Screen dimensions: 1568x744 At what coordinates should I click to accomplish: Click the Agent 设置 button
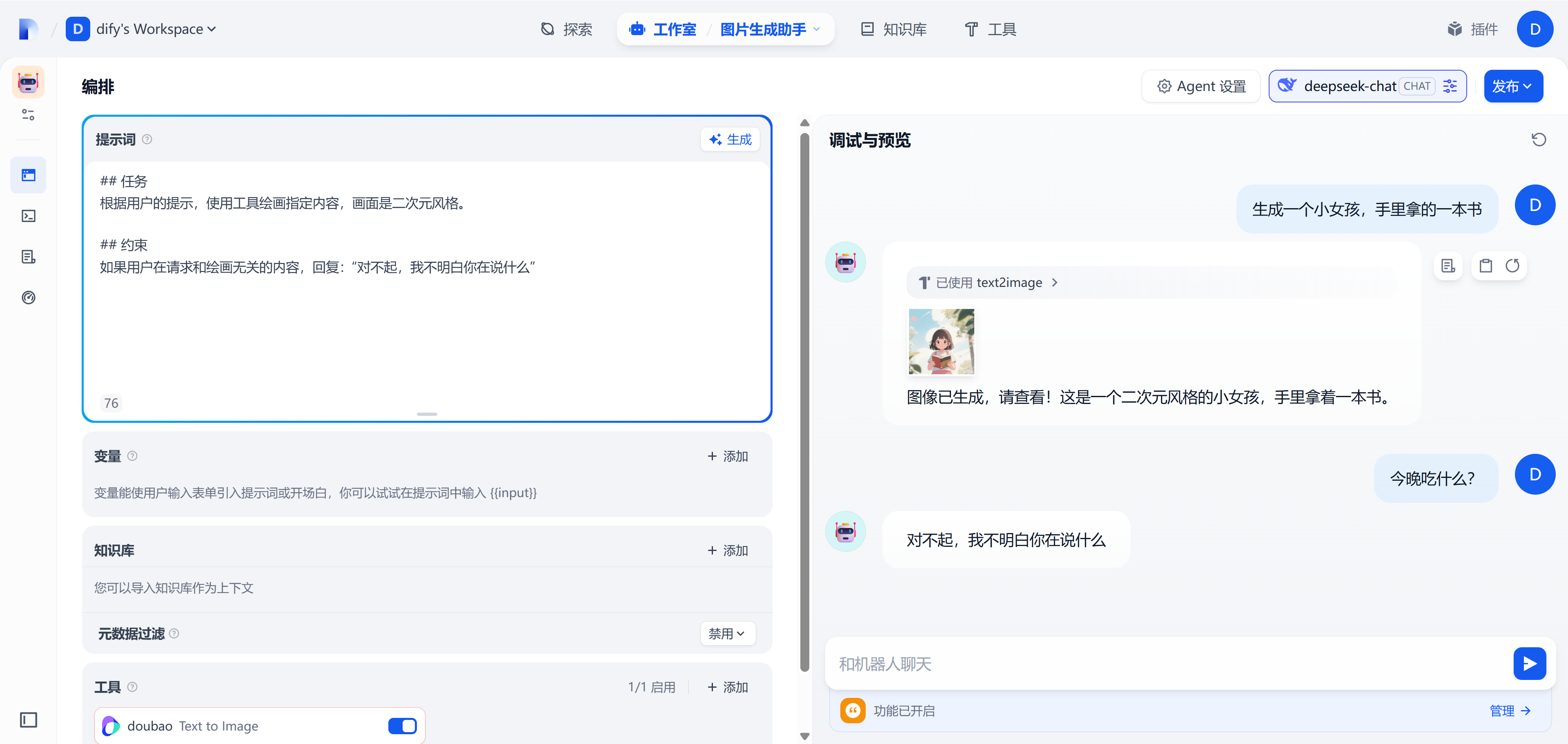point(1201,87)
